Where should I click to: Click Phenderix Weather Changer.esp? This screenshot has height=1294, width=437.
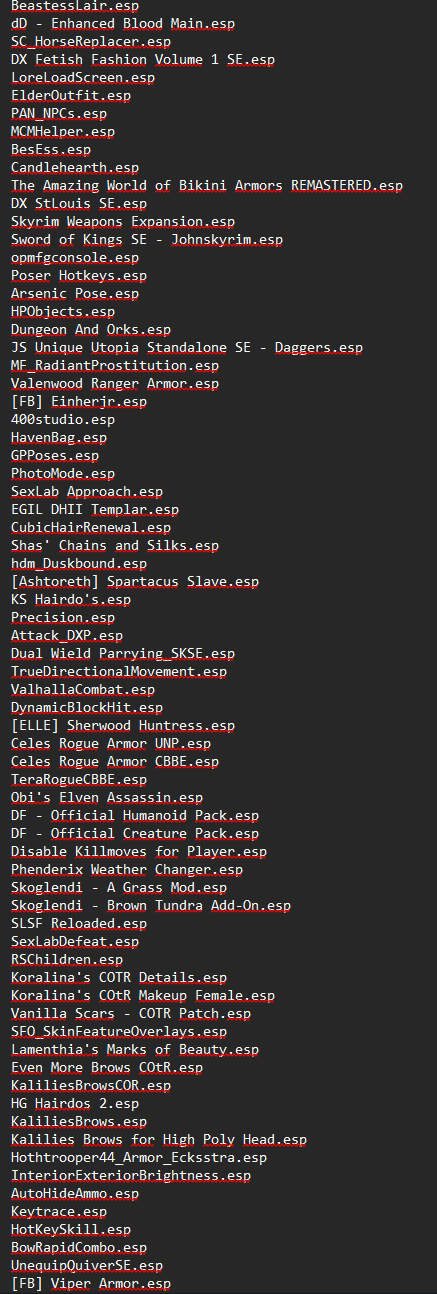pos(127,870)
